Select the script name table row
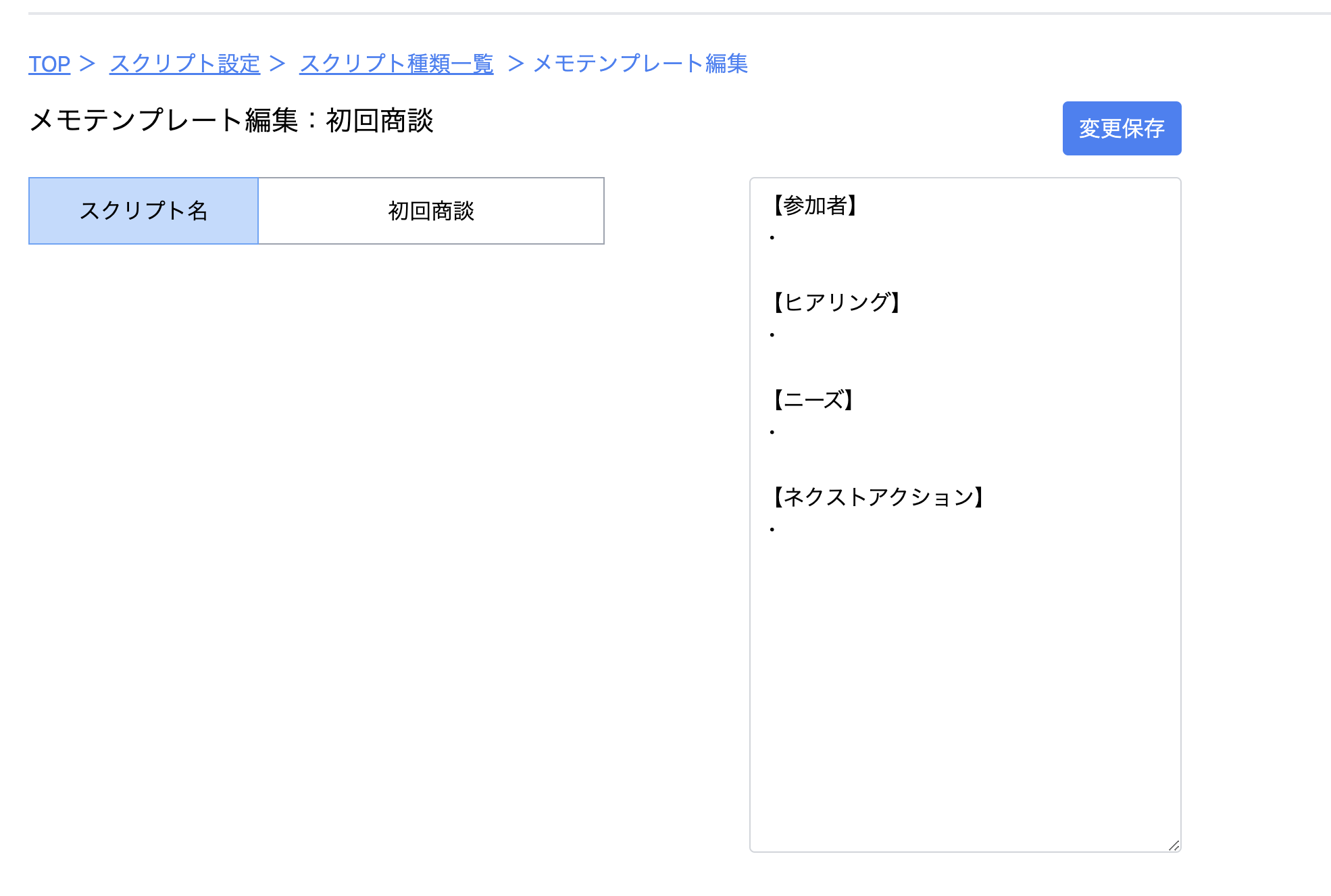The image size is (1331, 896). [x=316, y=210]
